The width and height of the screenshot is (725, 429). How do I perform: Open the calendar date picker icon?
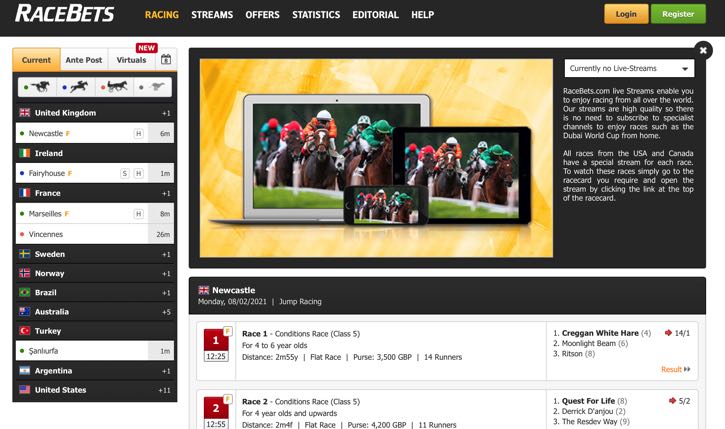click(x=166, y=60)
